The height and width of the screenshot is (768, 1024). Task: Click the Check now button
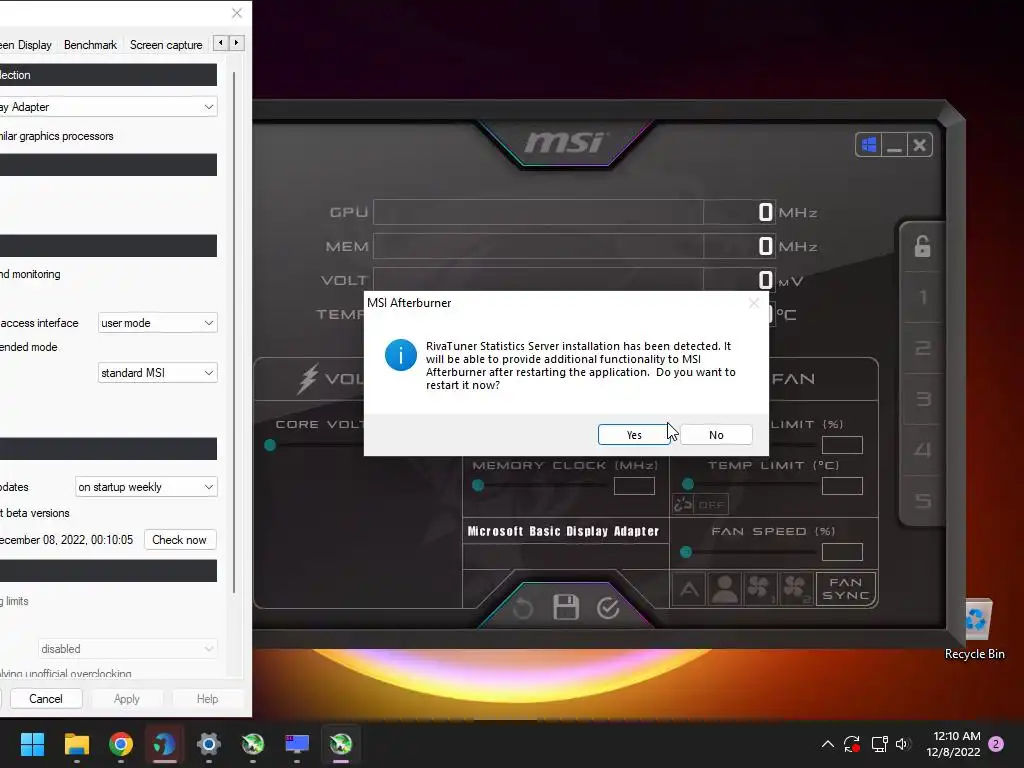(x=180, y=540)
